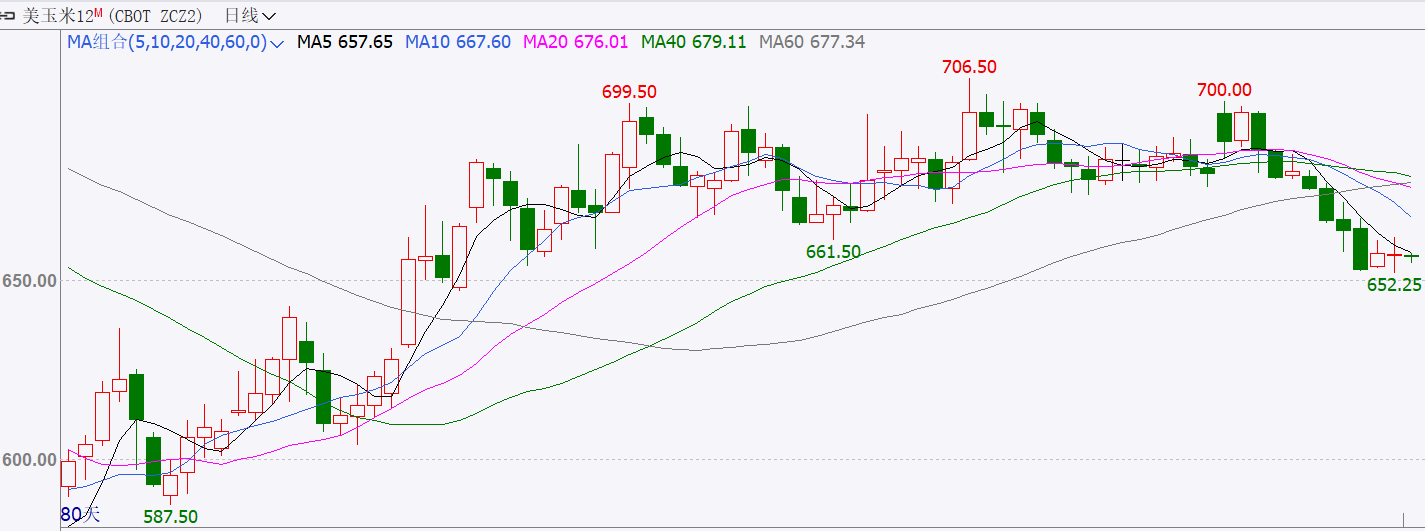Click the 650.00 axis price level
1425x531 pixels.
(29, 281)
